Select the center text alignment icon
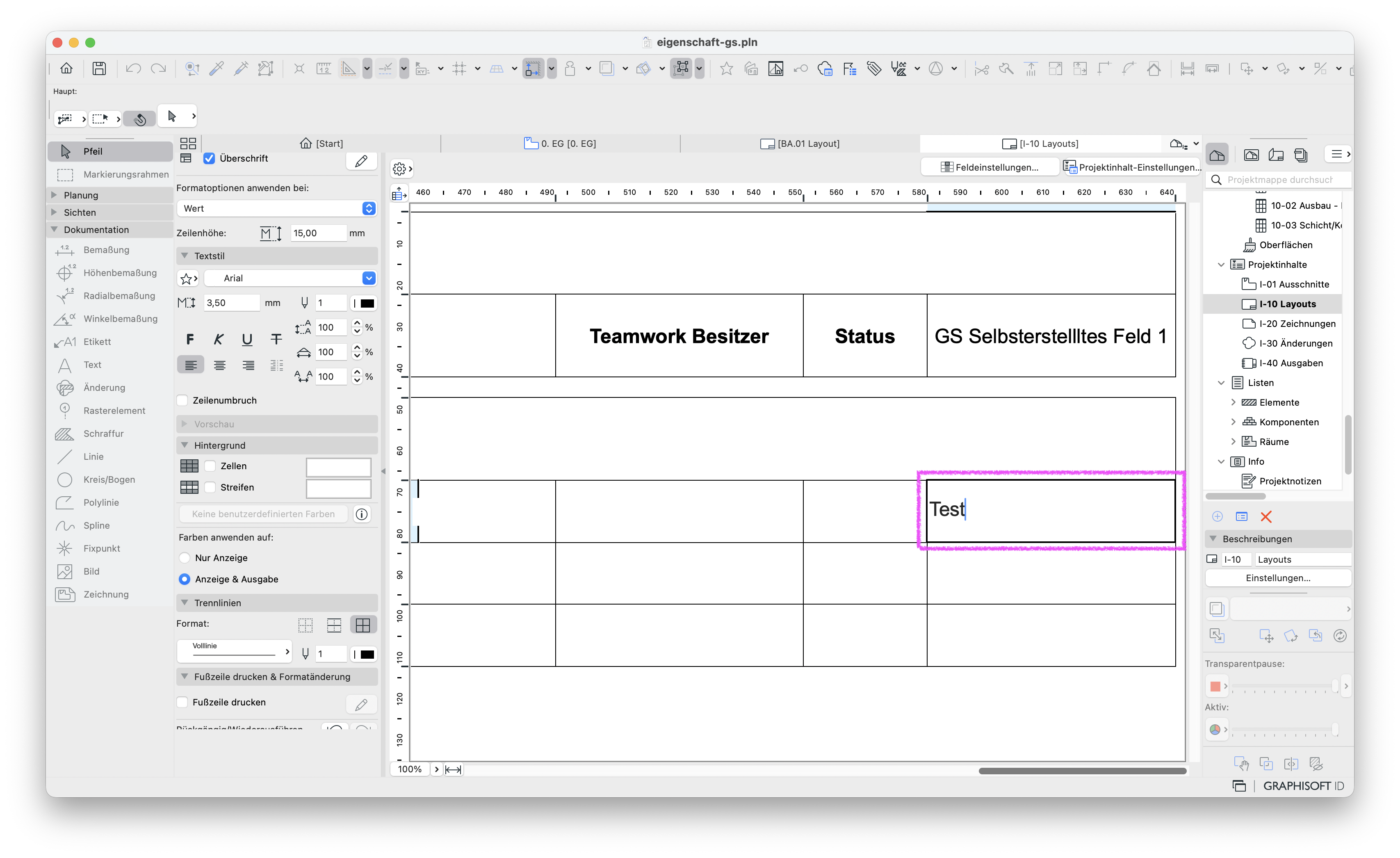Viewport: 1400px width, 858px height. 219,365
